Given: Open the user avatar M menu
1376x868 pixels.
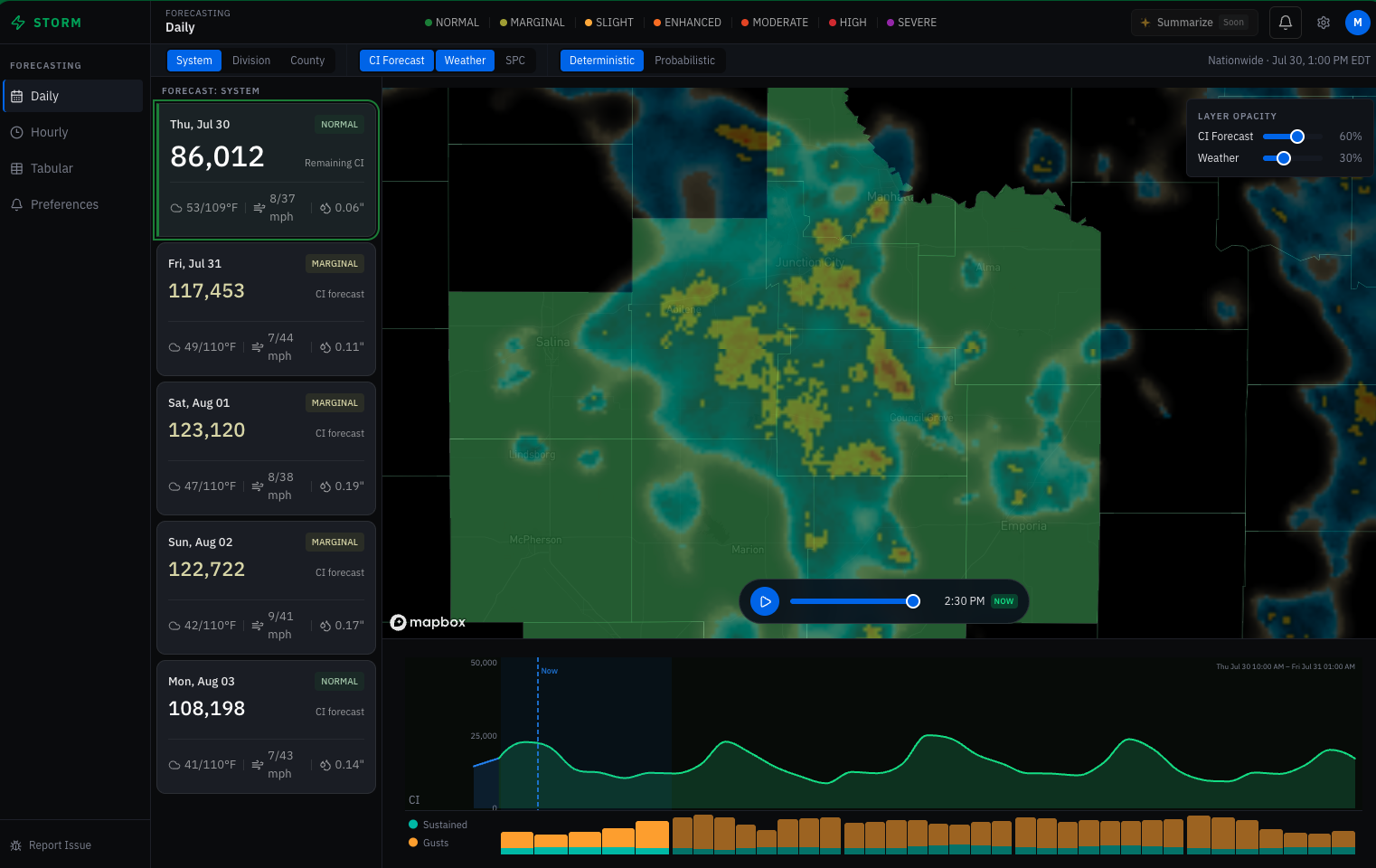Looking at the screenshot, I should (x=1358, y=23).
